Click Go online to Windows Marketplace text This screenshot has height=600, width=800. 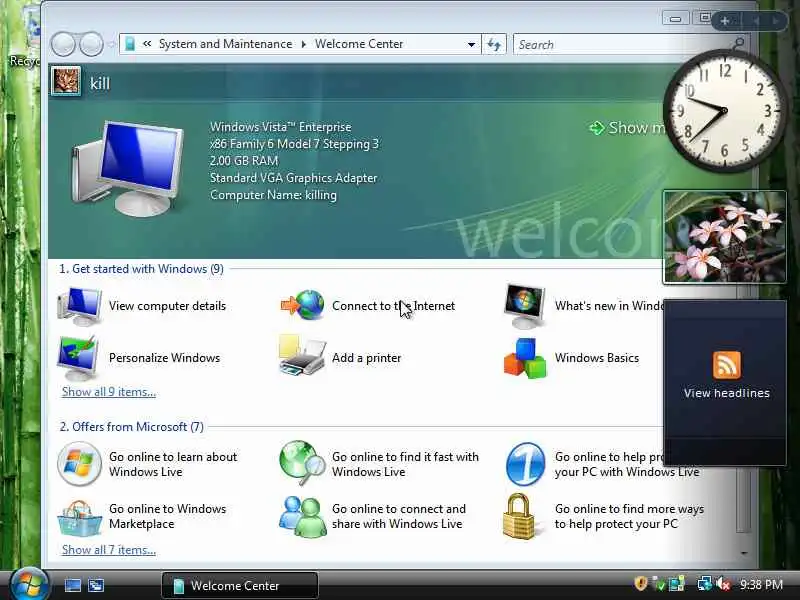pyautogui.click(x=167, y=516)
